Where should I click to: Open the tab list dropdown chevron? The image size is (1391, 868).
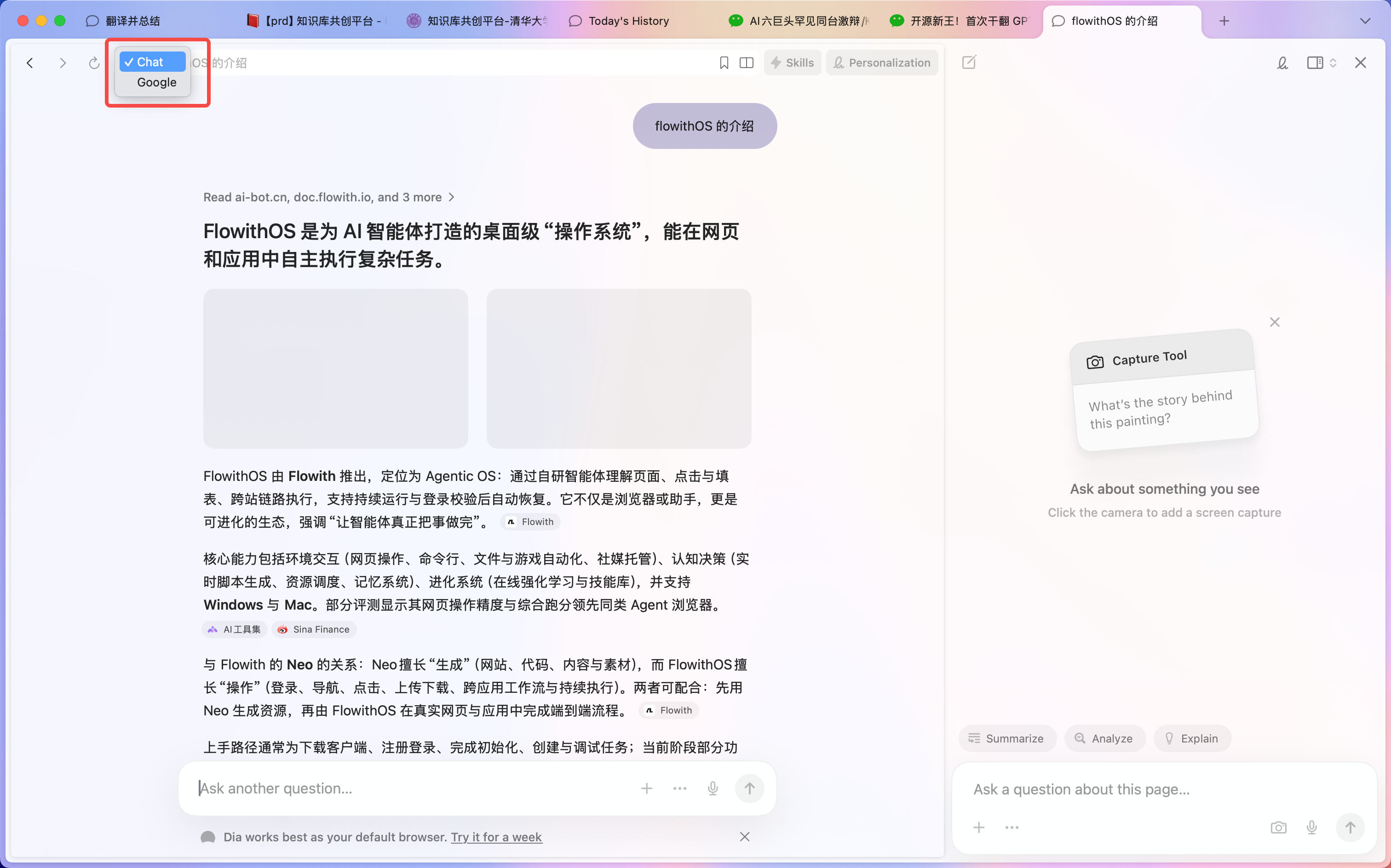tap(1365, 21)
